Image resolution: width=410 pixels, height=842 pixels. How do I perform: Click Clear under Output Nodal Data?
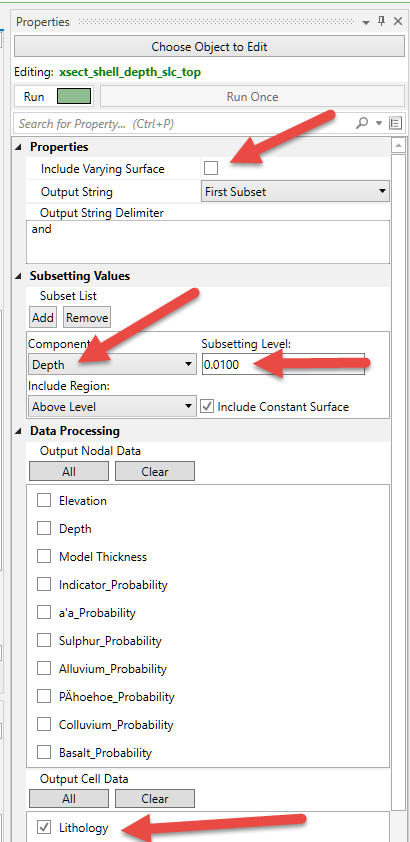[155, 471]
